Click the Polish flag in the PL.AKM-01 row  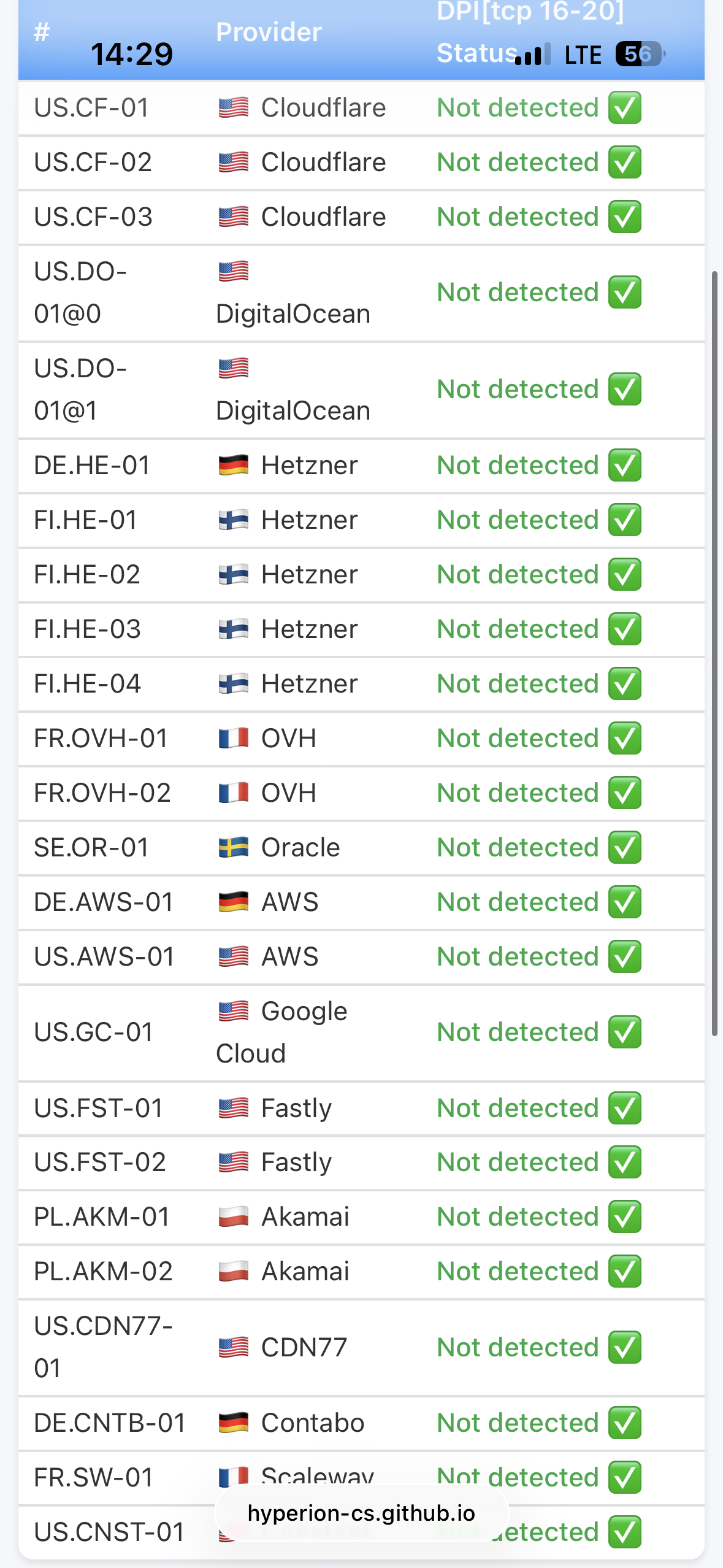click(x=233, y=1217)
